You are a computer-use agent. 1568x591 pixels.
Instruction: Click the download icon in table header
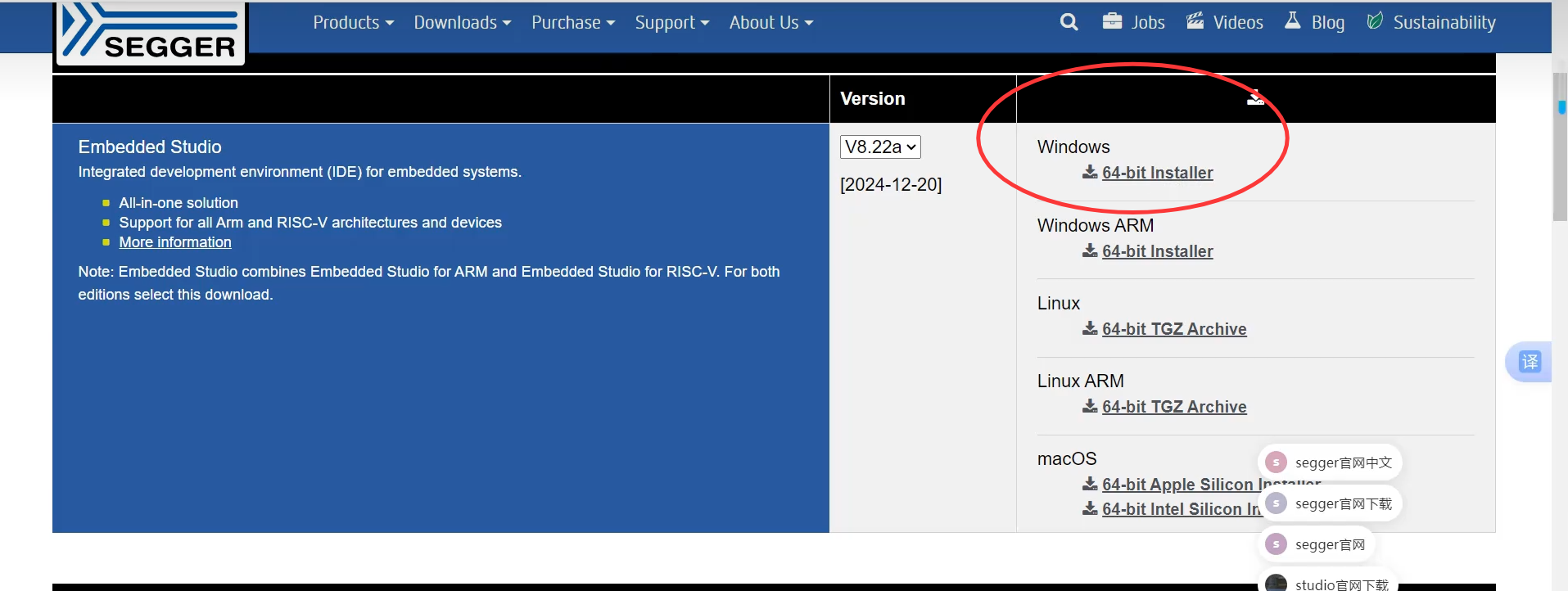(1255, 98)
